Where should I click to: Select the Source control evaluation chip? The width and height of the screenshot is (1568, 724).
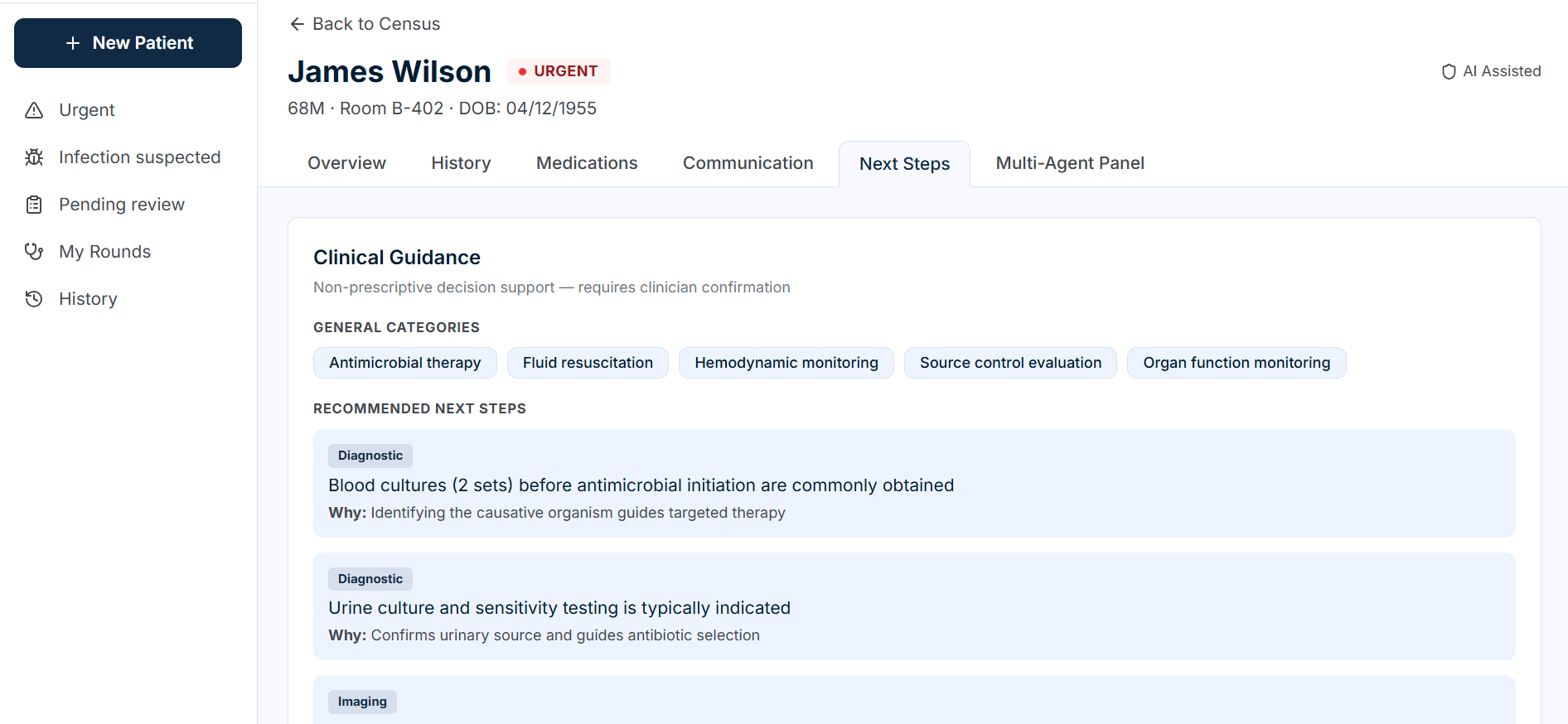1010,363
